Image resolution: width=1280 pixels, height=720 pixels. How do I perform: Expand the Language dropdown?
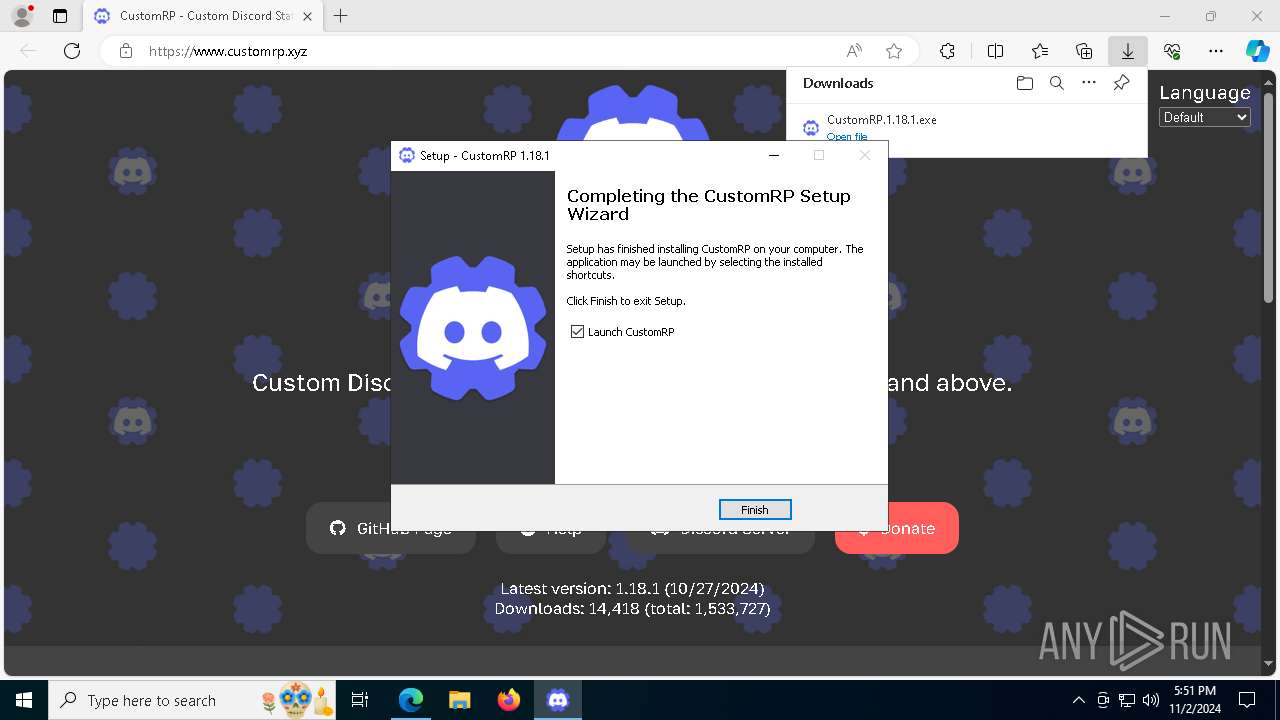pos(1205,117)
